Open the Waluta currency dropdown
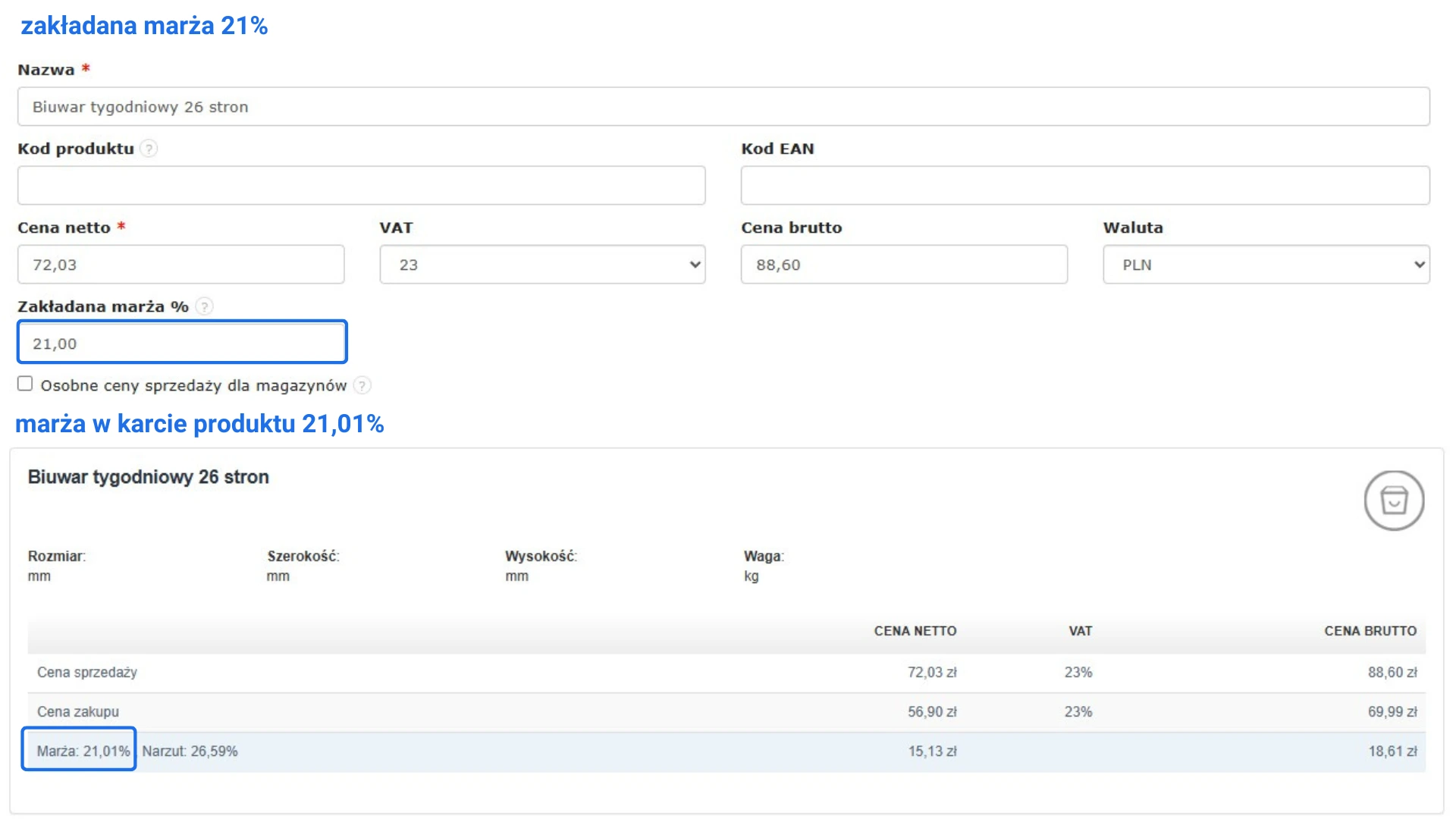Screen dimensions: 1456x819 click(x=1266, y=265)
